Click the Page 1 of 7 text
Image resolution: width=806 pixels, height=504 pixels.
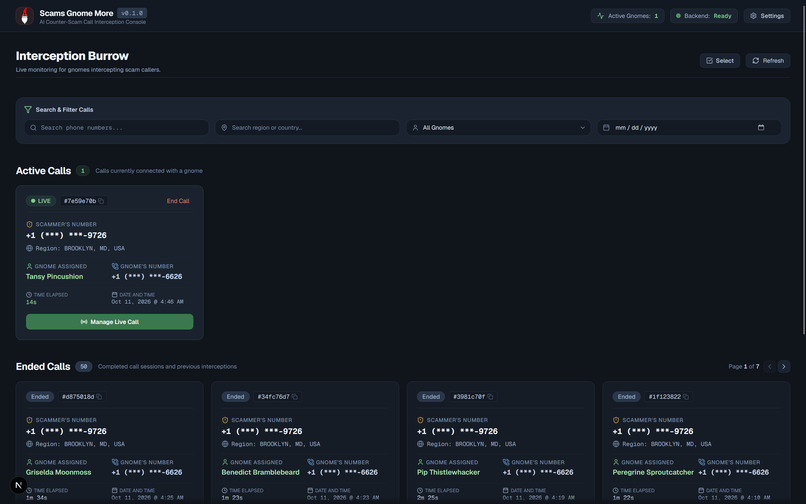pyautogui.click(x=743, y=367)
